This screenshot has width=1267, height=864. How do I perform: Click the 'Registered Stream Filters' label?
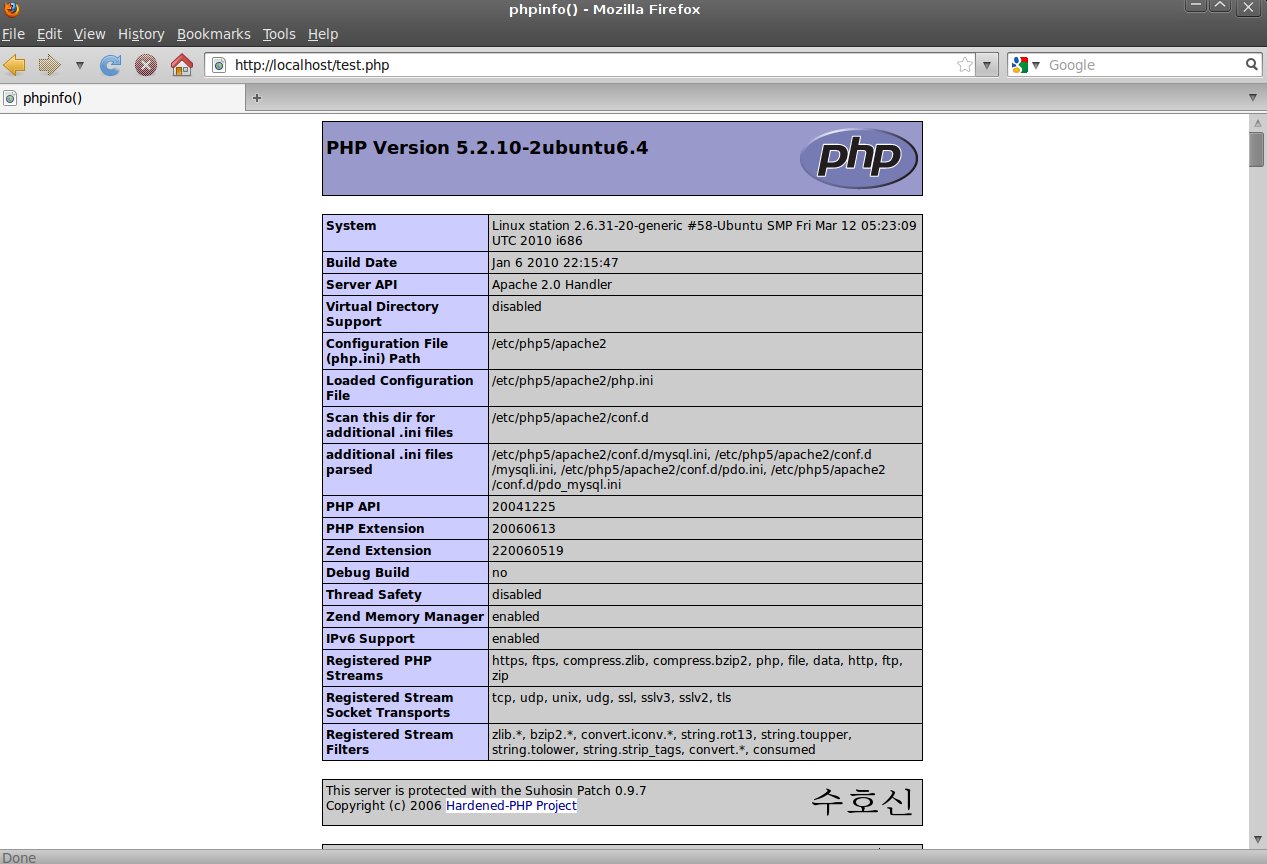click(390, 742)
